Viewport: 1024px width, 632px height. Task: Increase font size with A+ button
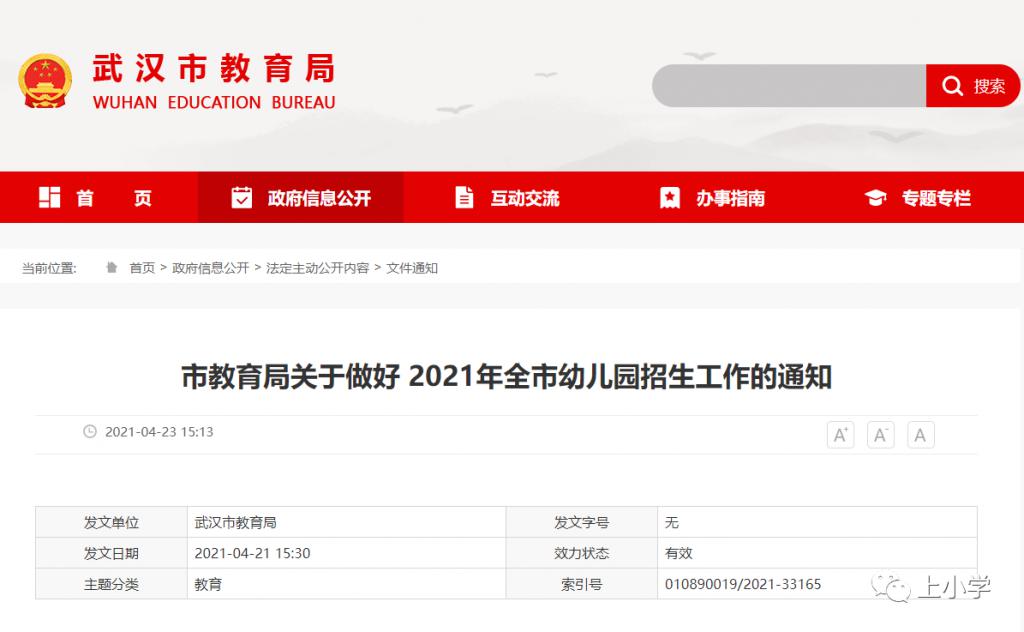(x=840, y=435)
